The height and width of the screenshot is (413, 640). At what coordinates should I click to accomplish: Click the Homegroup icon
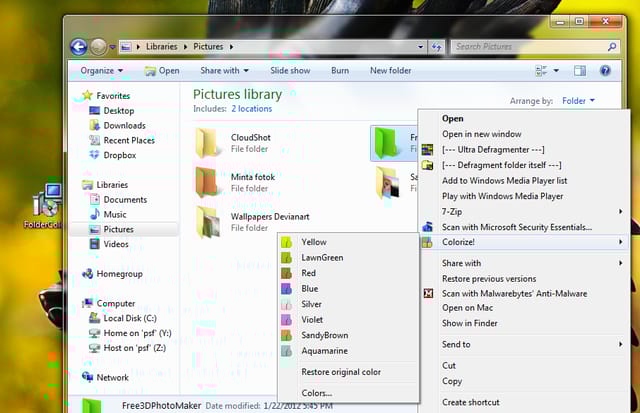point(87,273)
